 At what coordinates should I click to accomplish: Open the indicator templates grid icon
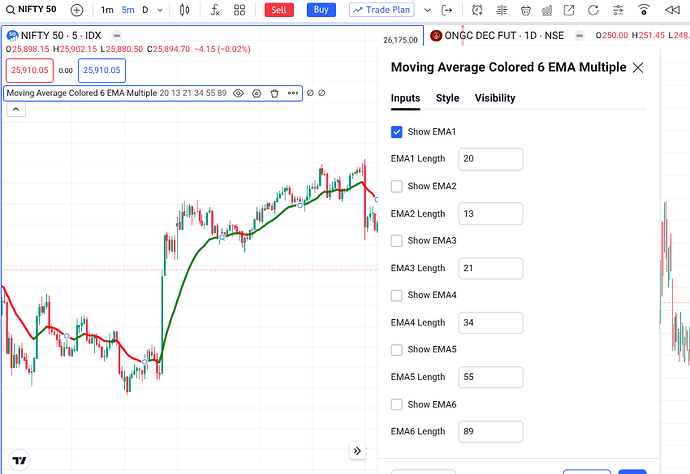240,10
